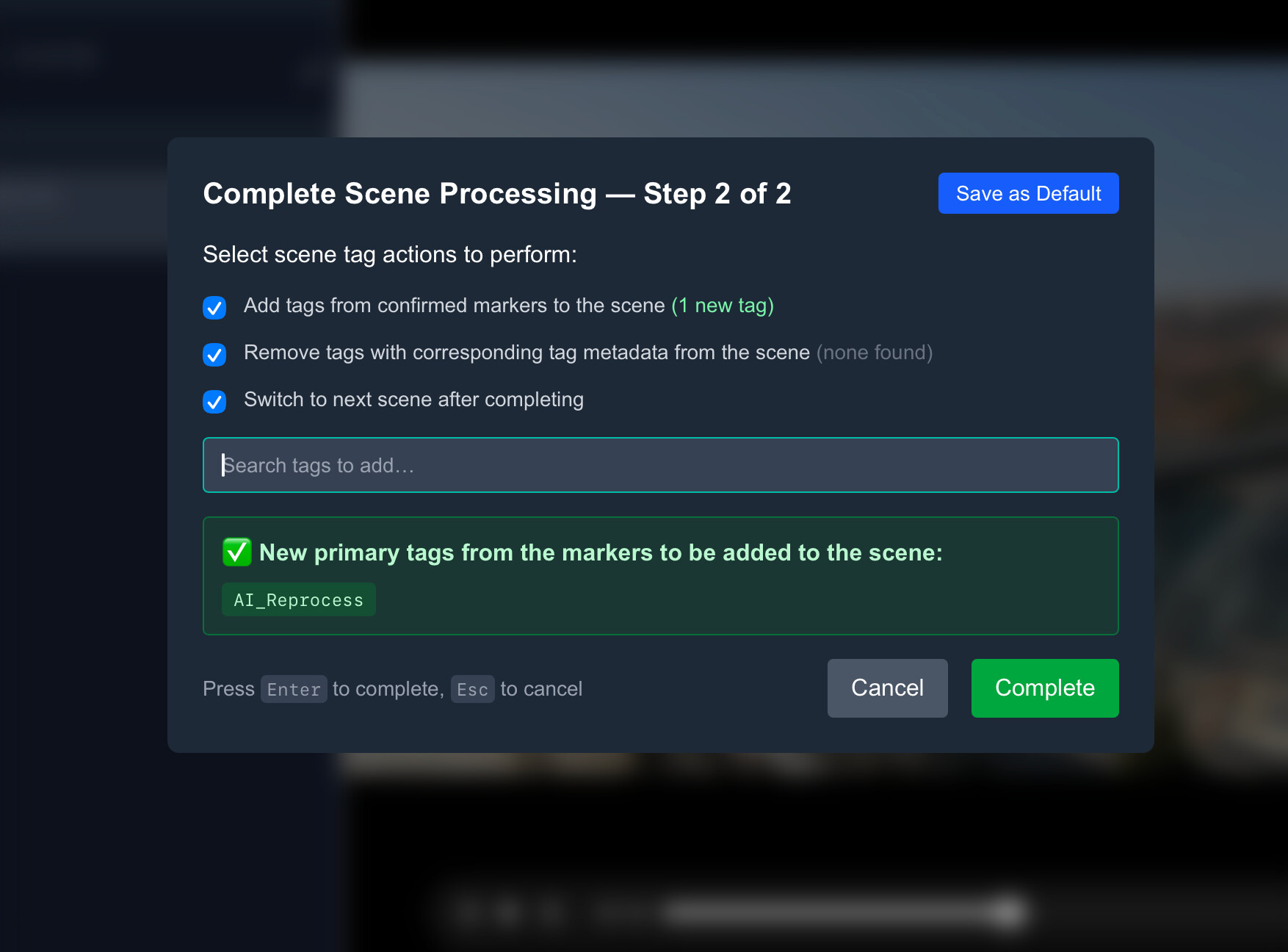This screenshot has height=952, width=1288.
Task: Click the gray "(none found)" indicator
Action: pos(874,353)
